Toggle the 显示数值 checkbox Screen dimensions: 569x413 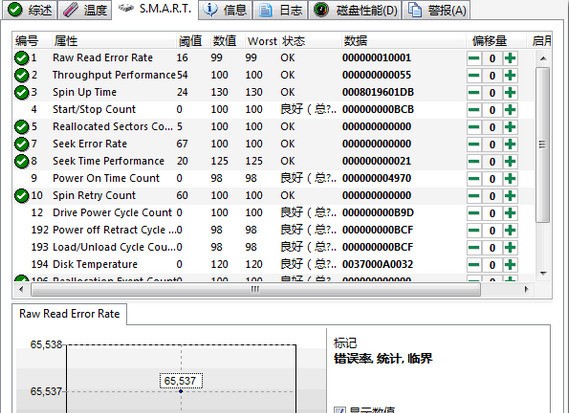[339, 410]
